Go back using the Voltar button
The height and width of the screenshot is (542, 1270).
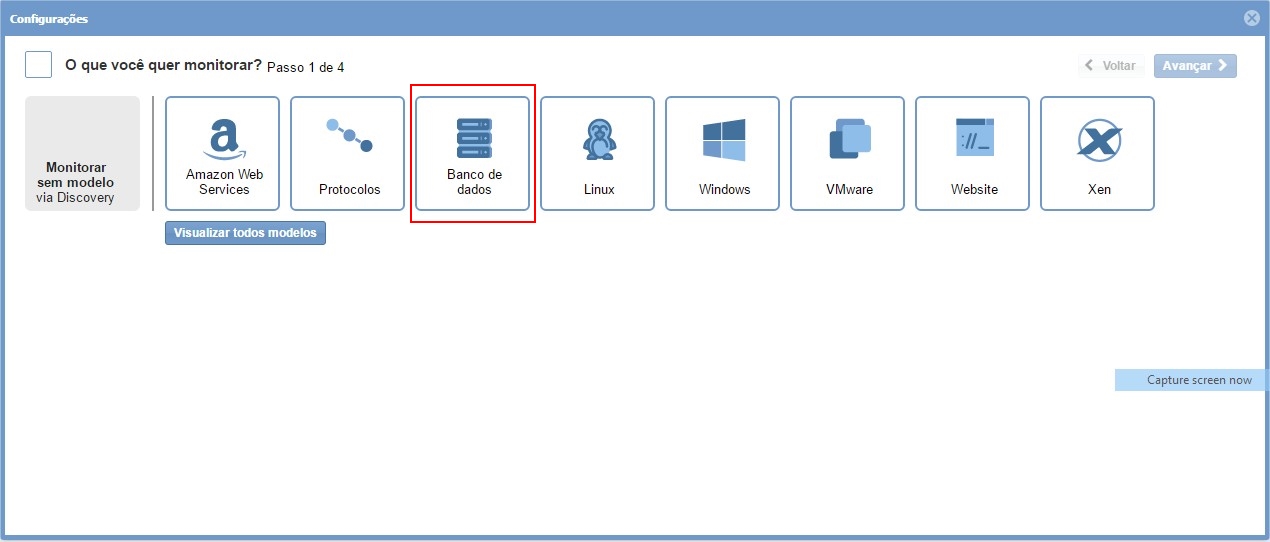(1111, 66)
